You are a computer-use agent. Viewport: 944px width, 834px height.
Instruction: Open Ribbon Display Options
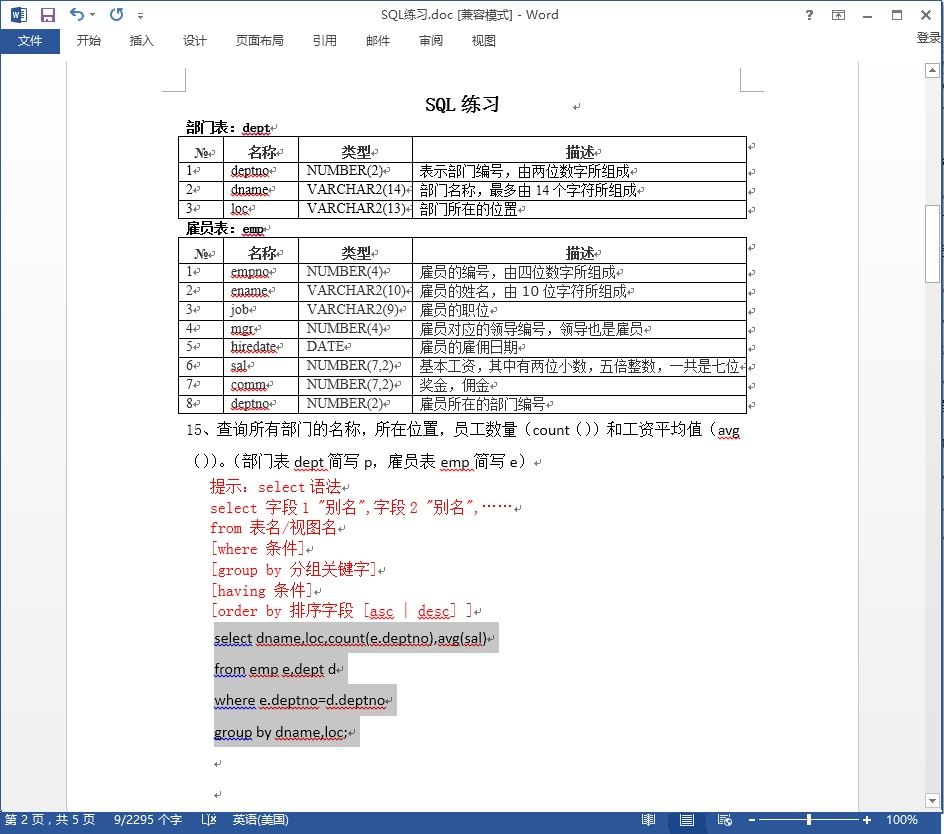tap(838, 15)
